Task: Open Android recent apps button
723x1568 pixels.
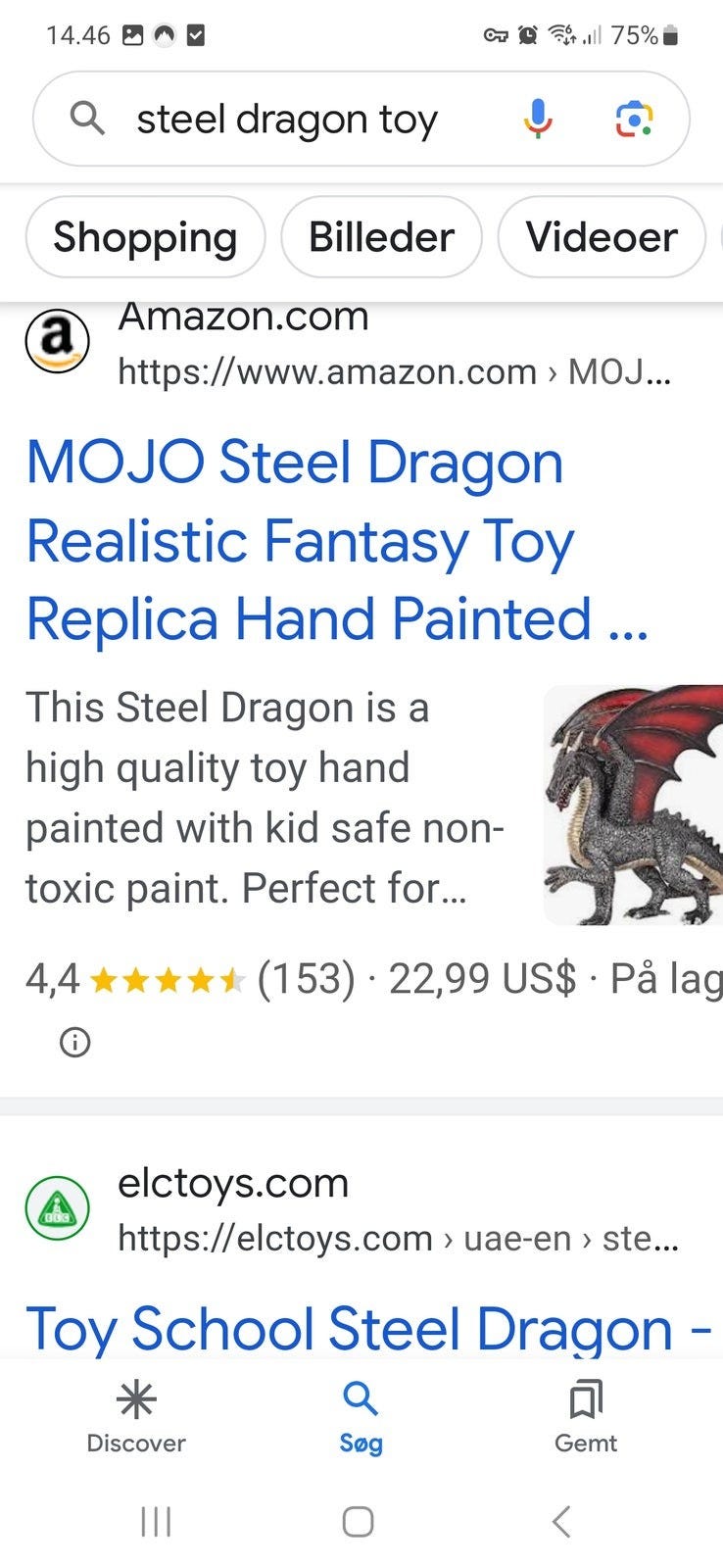Action: 157,1522
